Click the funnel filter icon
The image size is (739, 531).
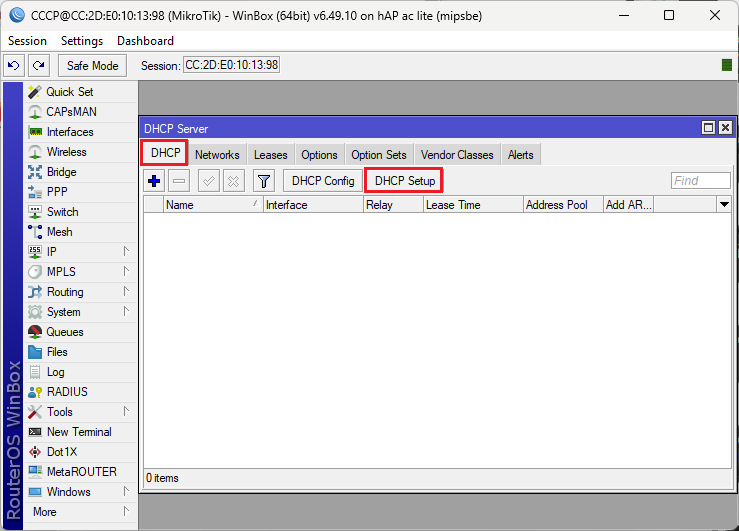[264, 181]
